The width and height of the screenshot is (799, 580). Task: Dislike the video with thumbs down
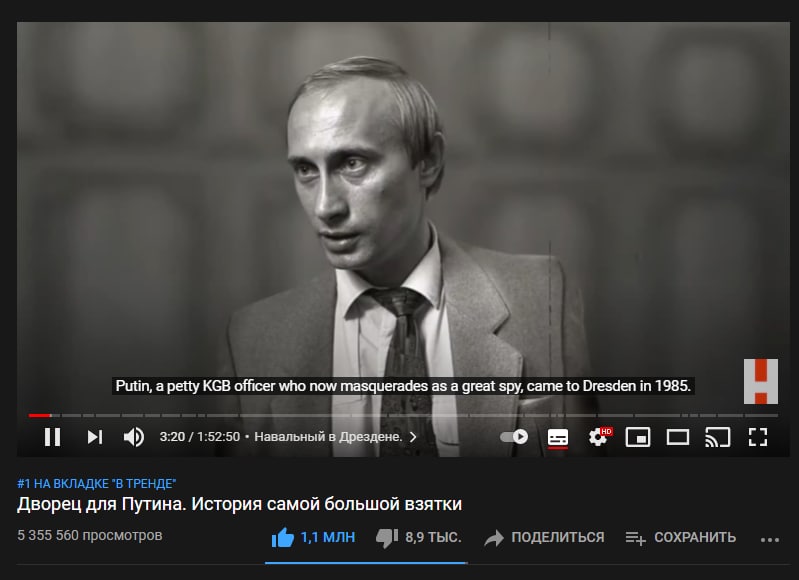click(418, 537)
